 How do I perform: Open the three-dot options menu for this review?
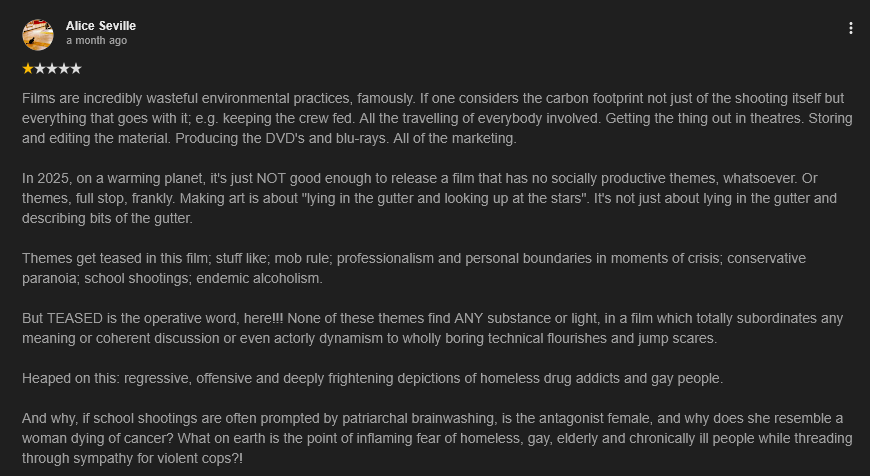(x=851, y=28)
